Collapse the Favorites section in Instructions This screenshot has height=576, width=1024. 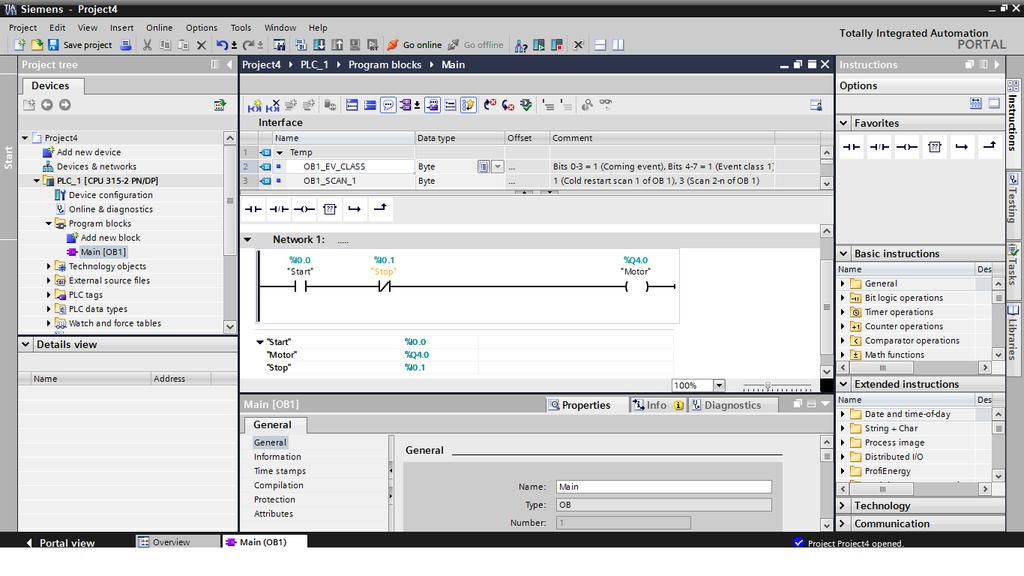pos(844,123)
